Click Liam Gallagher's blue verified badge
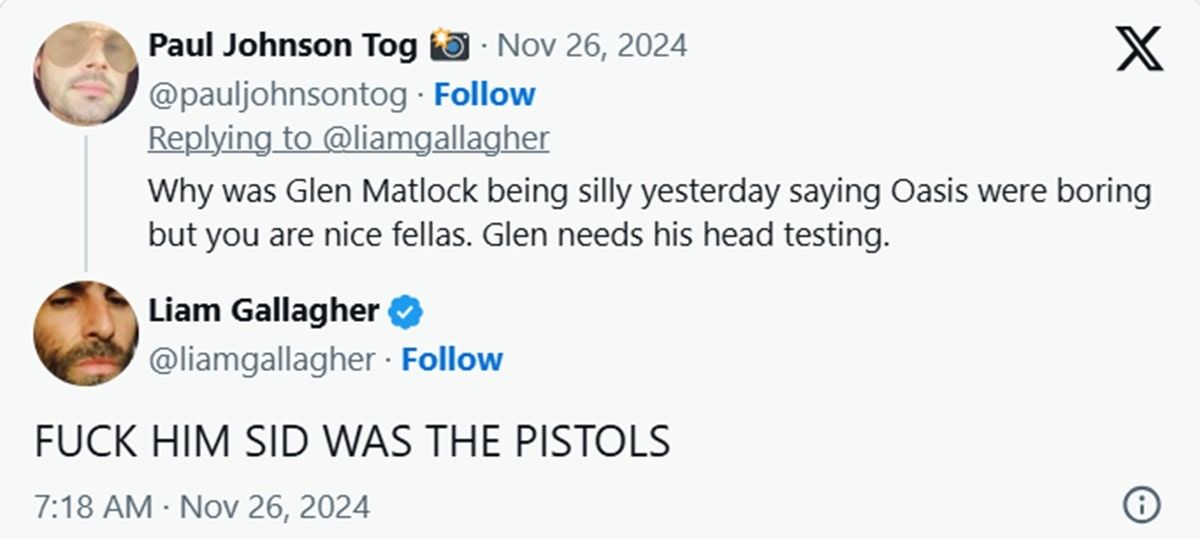This screenshot has height=539, width=1200. [x=405, y=312]
